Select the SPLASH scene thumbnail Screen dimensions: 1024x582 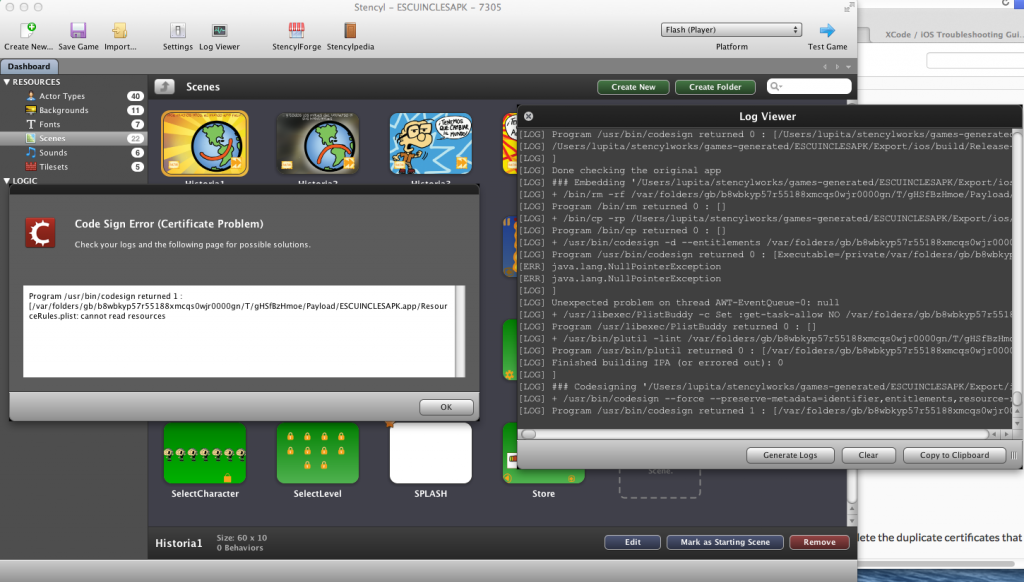(x=430, y=453)
